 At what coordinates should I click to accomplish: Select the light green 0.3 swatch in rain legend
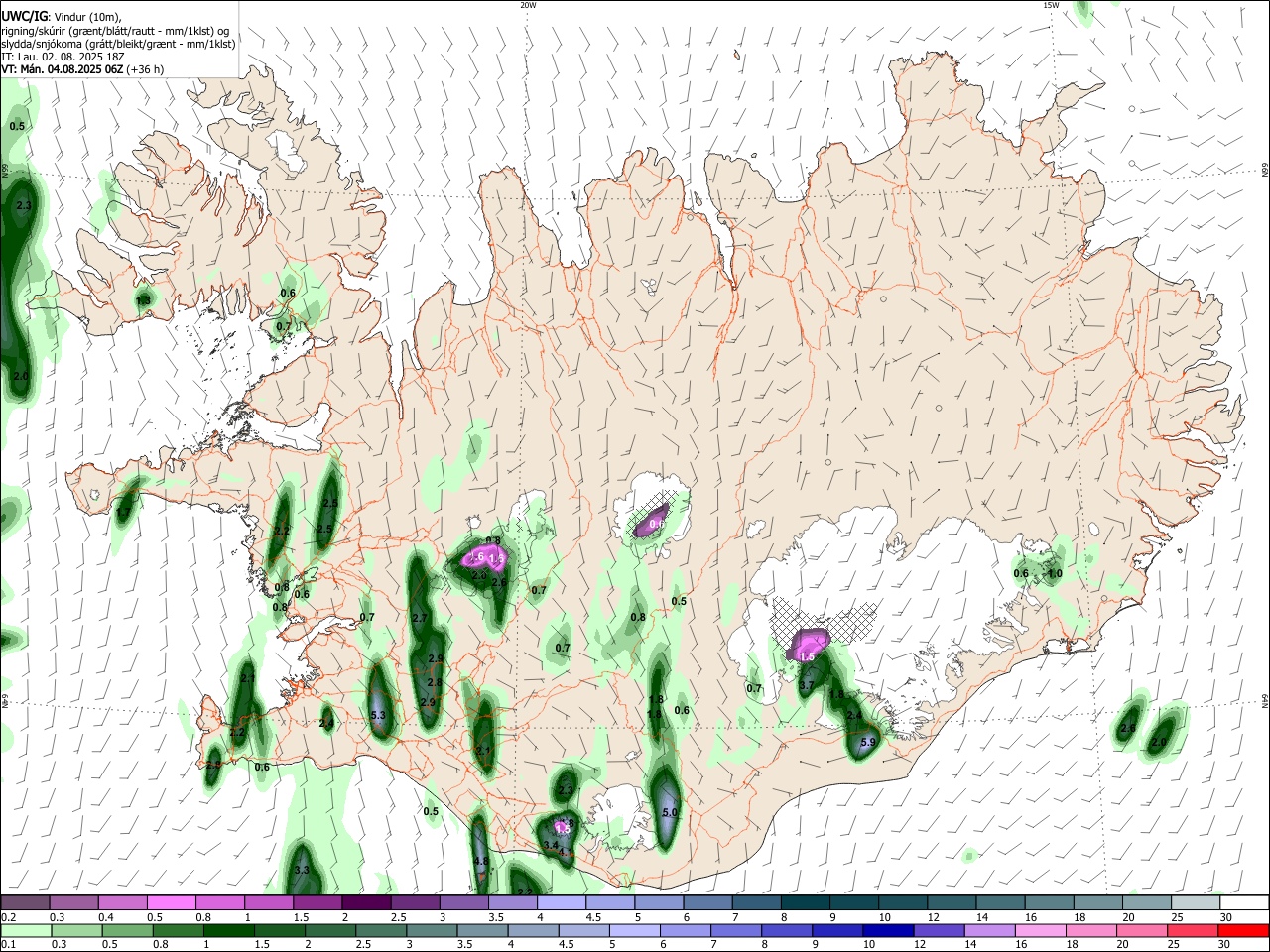pyautogui.click(x=75, y=930)
